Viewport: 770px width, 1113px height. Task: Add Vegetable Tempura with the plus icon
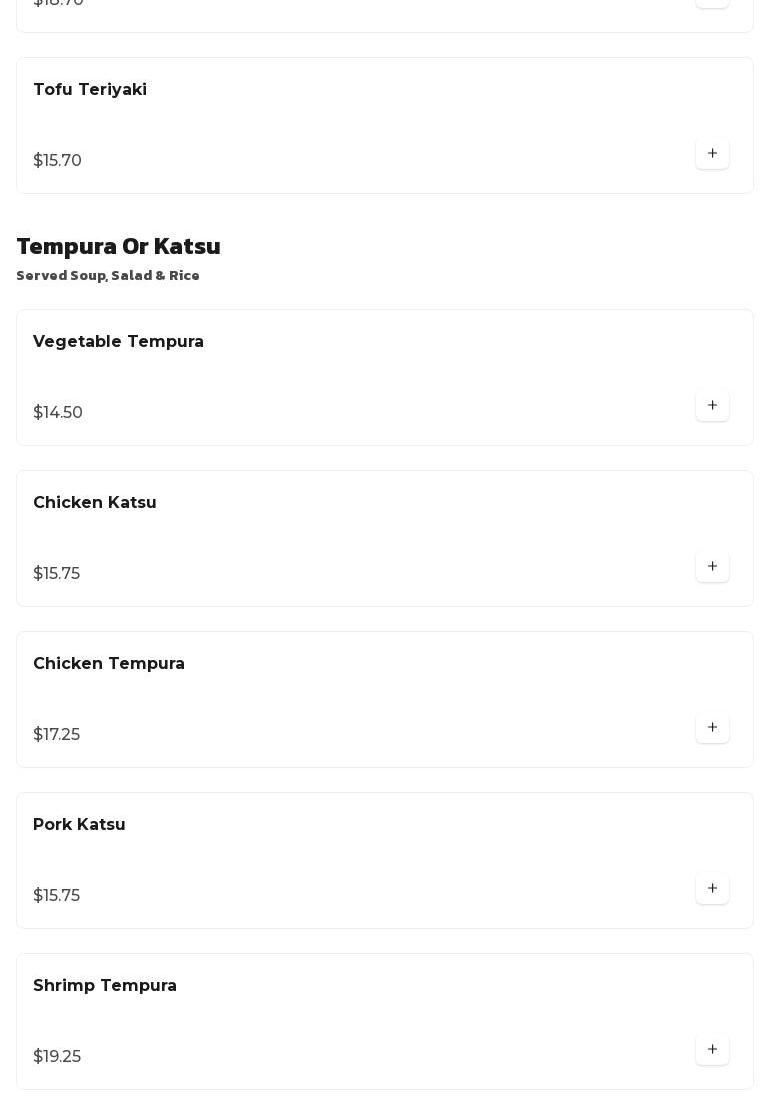point(712,406)
